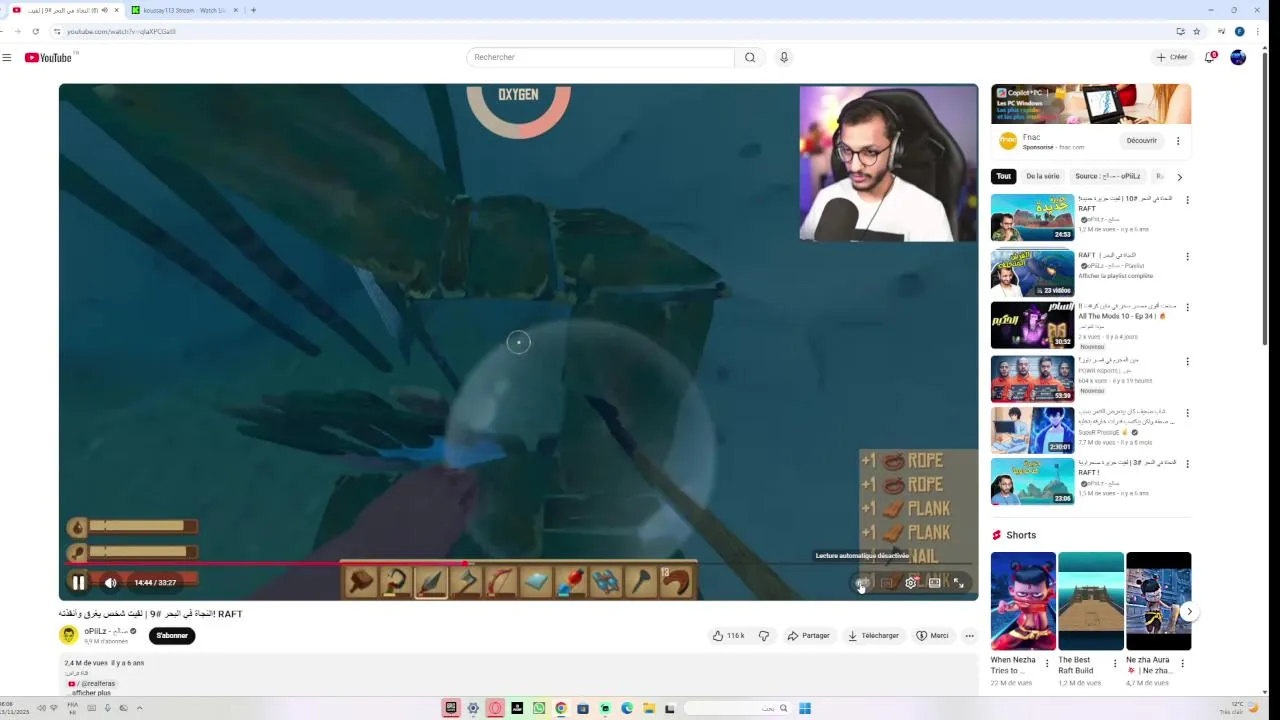Open options for the 2:30:01 video
This screenshot has width=1280, height=720.
pyautogui.click(x=1187, y=413)
